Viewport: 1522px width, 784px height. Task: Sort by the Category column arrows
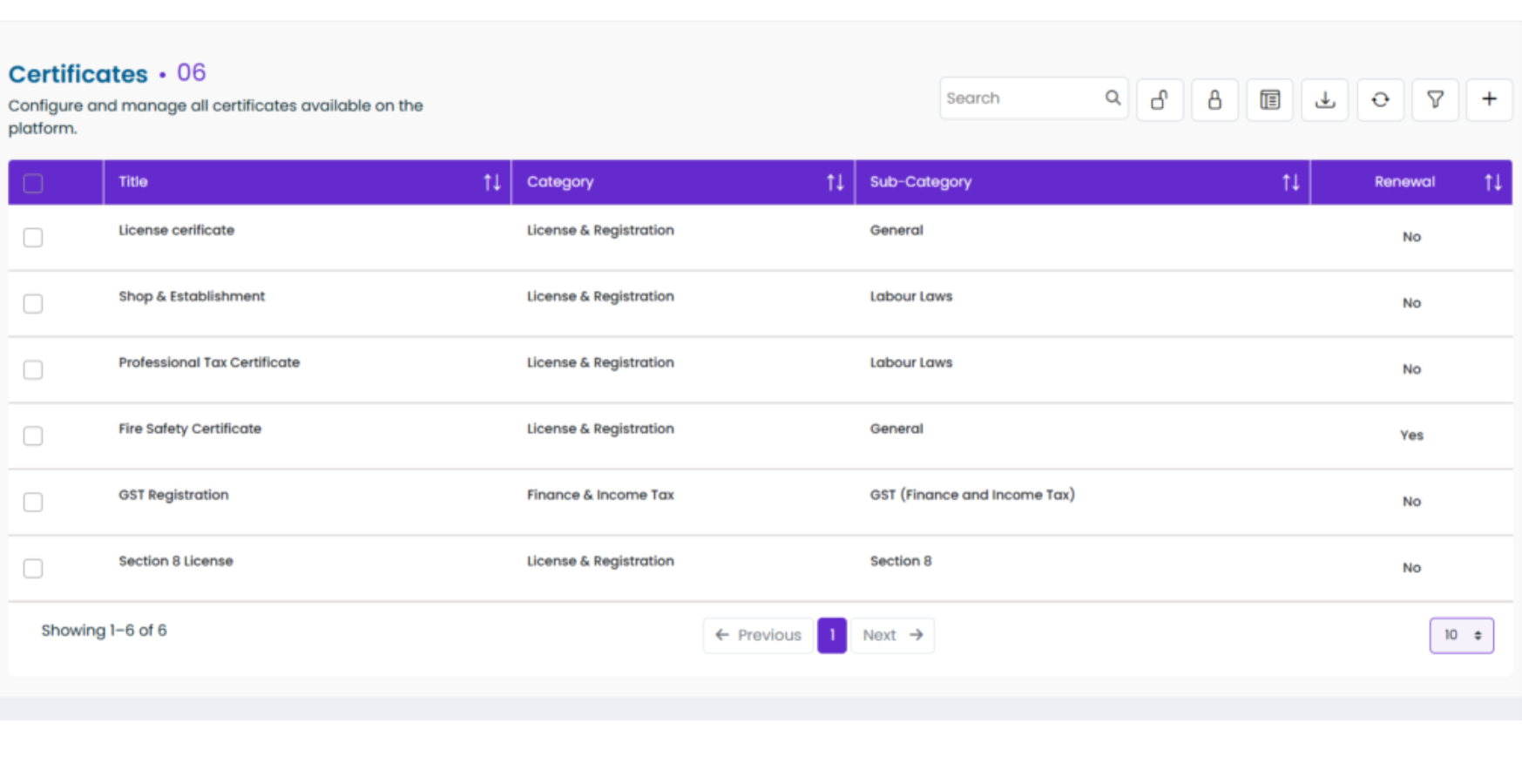(x=835, y=182)
